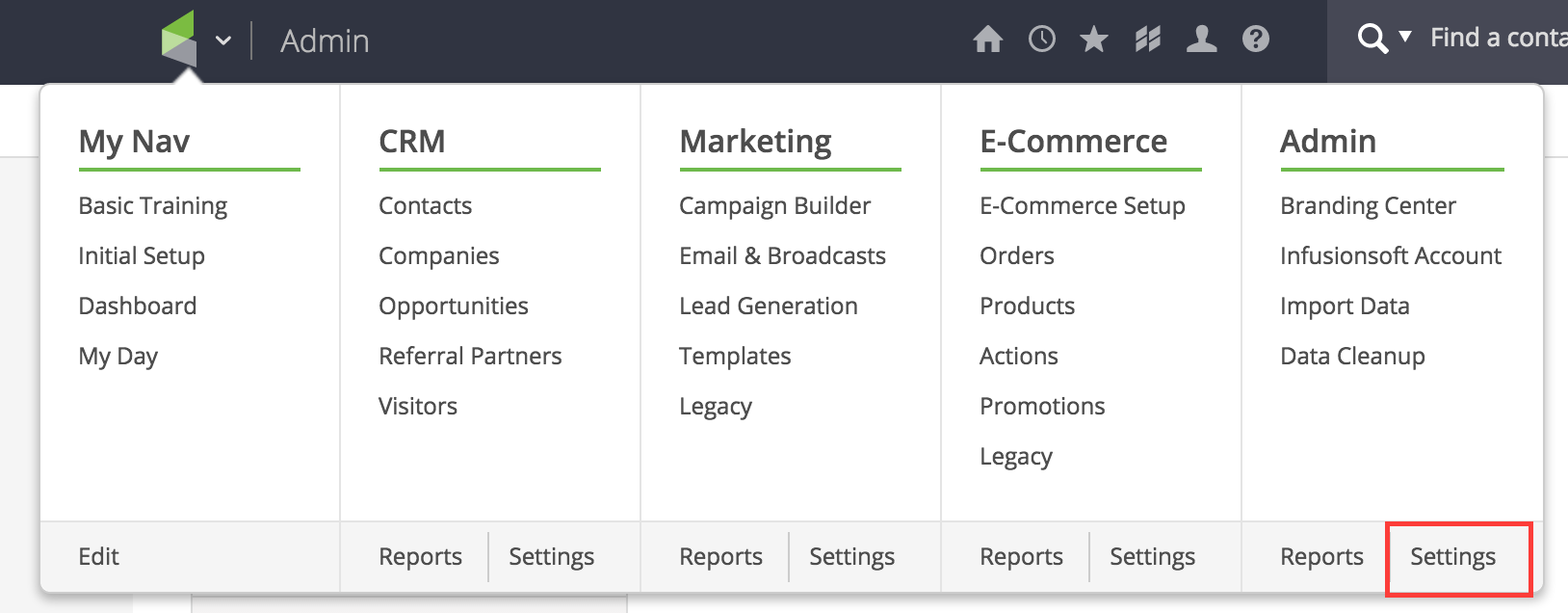This screenshot has height=613, width=1568.
Task: Open Companies under CRM
Action: click(439, 256)
